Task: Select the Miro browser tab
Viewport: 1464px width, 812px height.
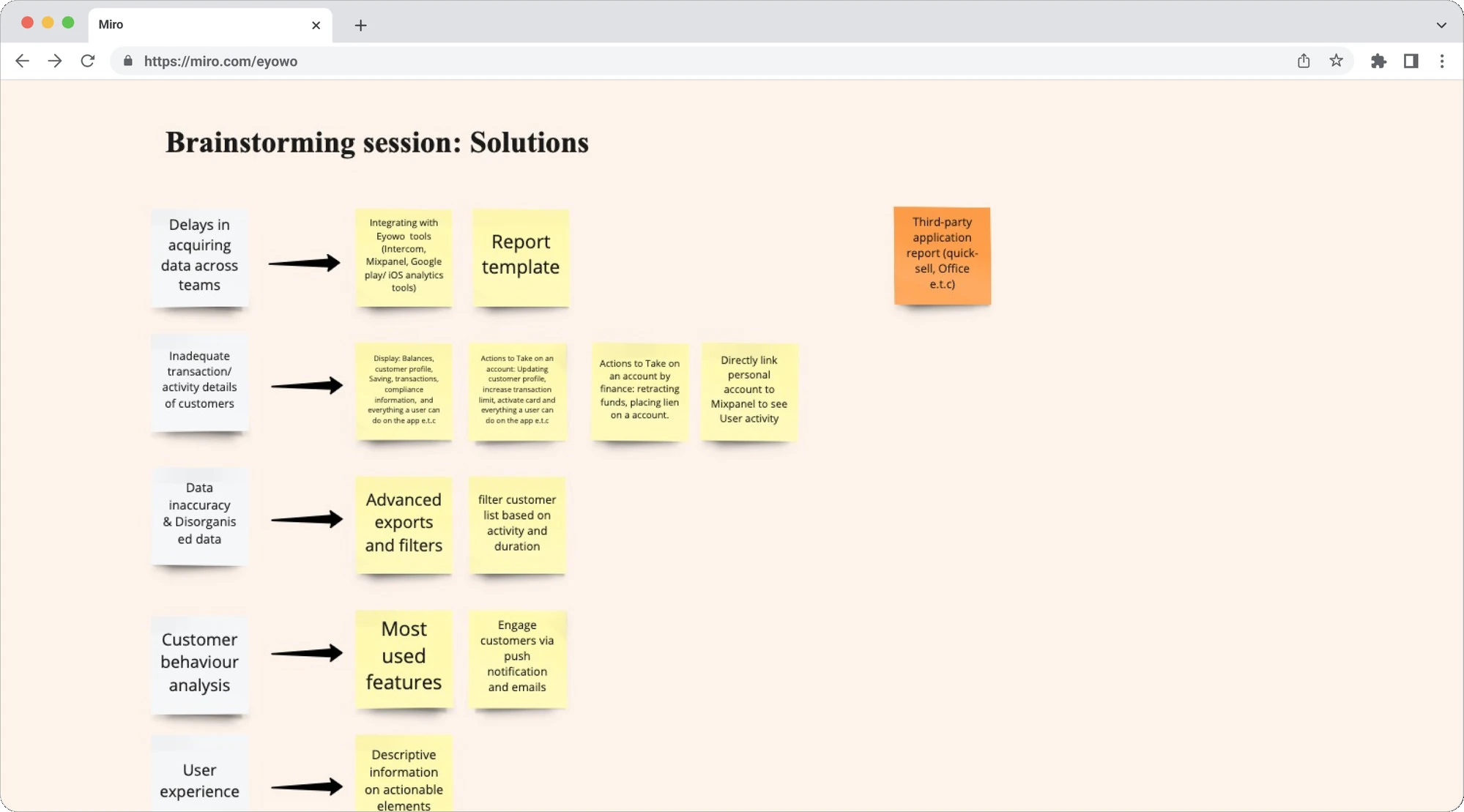Action: (210, 25)
